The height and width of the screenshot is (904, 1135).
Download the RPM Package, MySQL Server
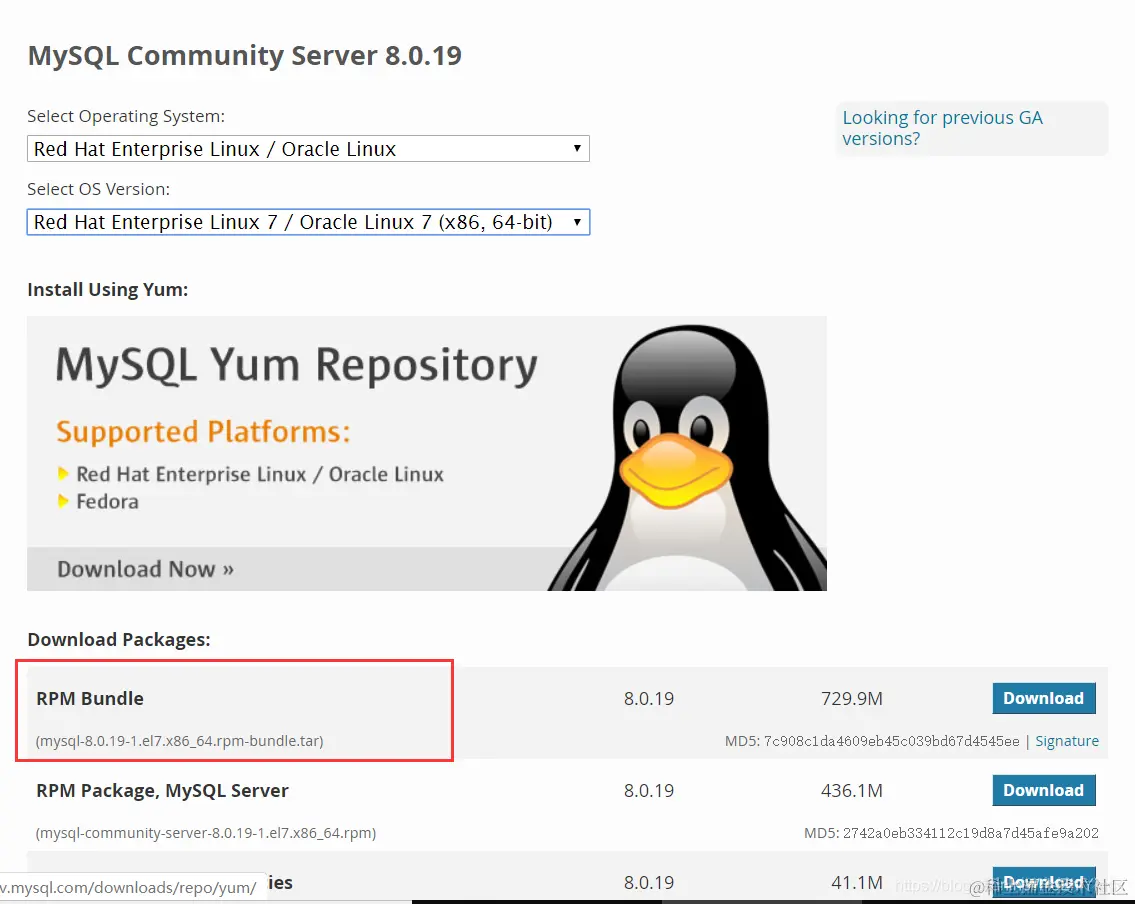coord(1044,790)
